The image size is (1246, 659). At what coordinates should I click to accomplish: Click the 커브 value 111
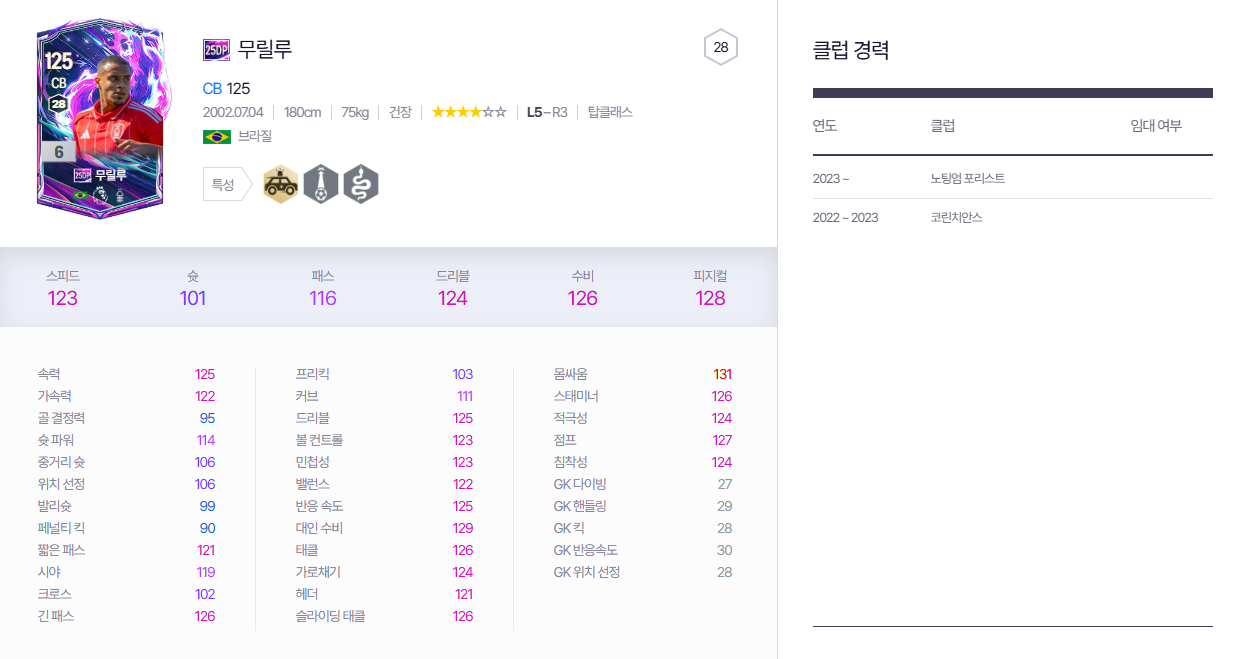click(x=464, y=396)
